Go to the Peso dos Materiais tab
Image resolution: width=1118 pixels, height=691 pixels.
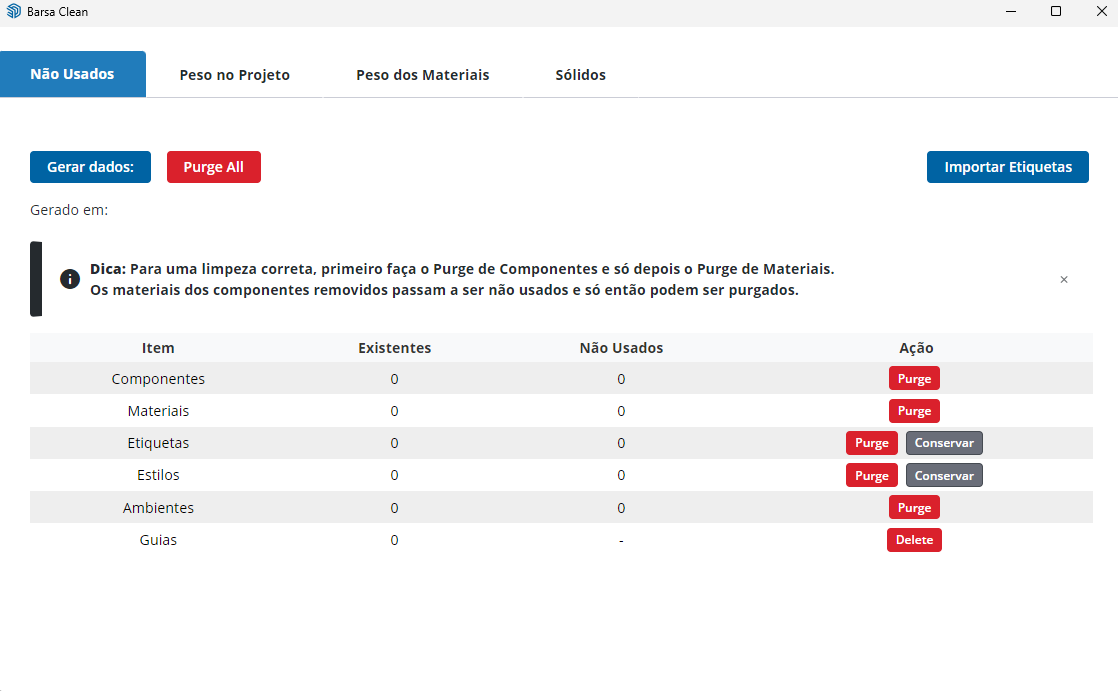pyautogui.click(x=423, y=75)
